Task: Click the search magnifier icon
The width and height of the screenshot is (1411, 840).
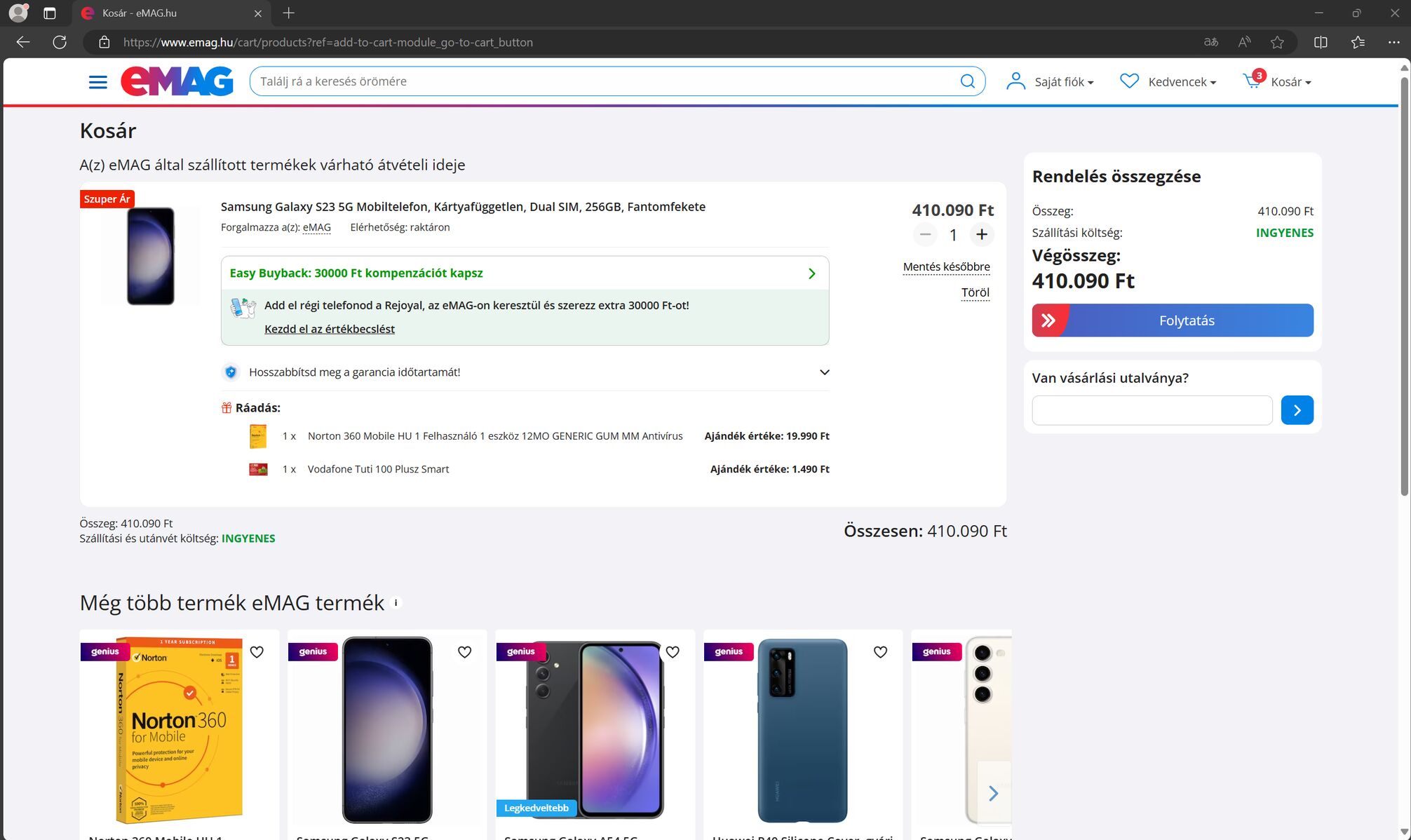Action: pyautogui.click(x=967, y=81)
